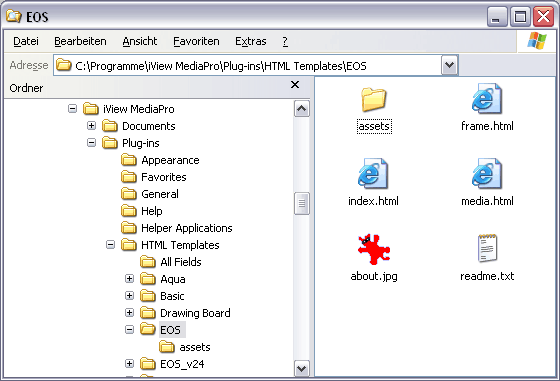Click the 'frame.html' file name
Screen dimensions: 560x381
487,126
